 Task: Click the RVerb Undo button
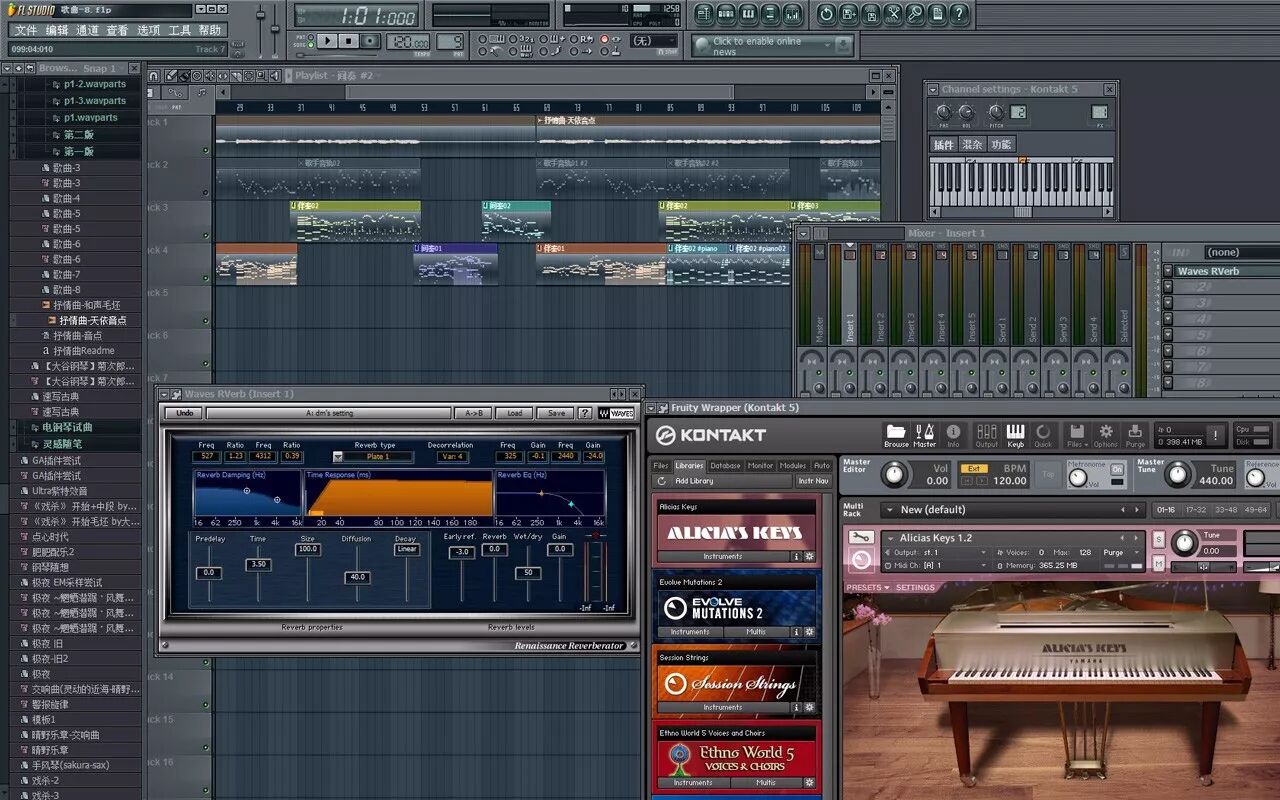pyautogui.click(x=184, y=413)
